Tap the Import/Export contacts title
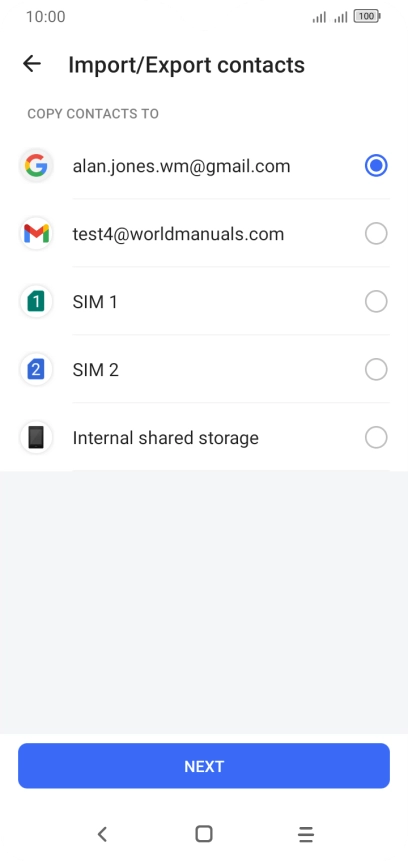The width and height of the screenshot is (408, 861). click(x=186, y=65)
